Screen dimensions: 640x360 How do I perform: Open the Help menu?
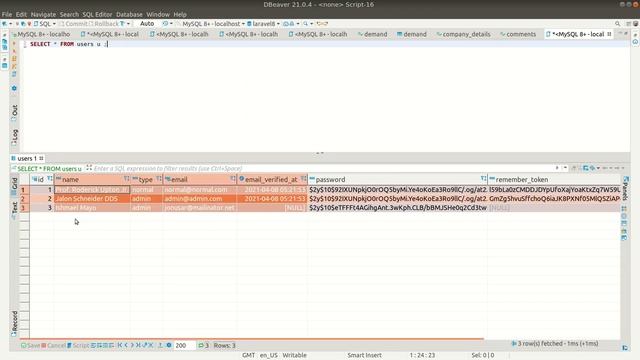coord(180,14)
